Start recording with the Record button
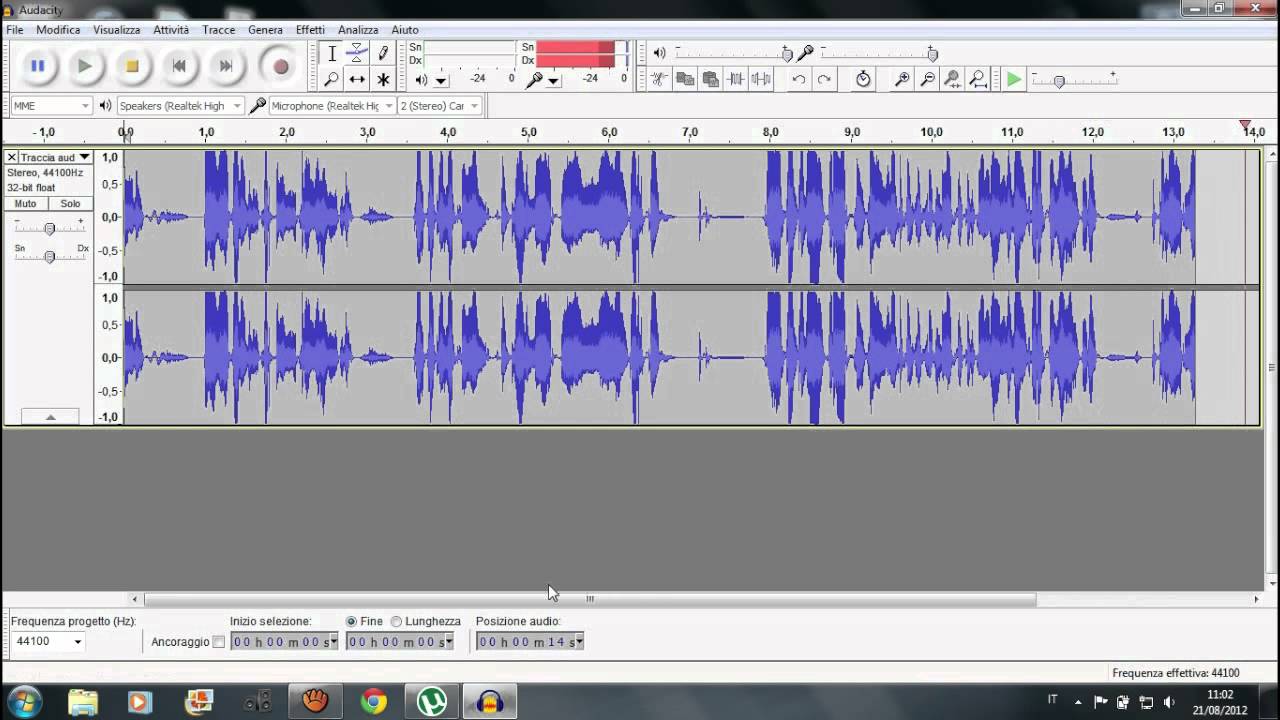The width and height of the screenshot is (1280, 720). pyautogui.click(x=280, y=66)
